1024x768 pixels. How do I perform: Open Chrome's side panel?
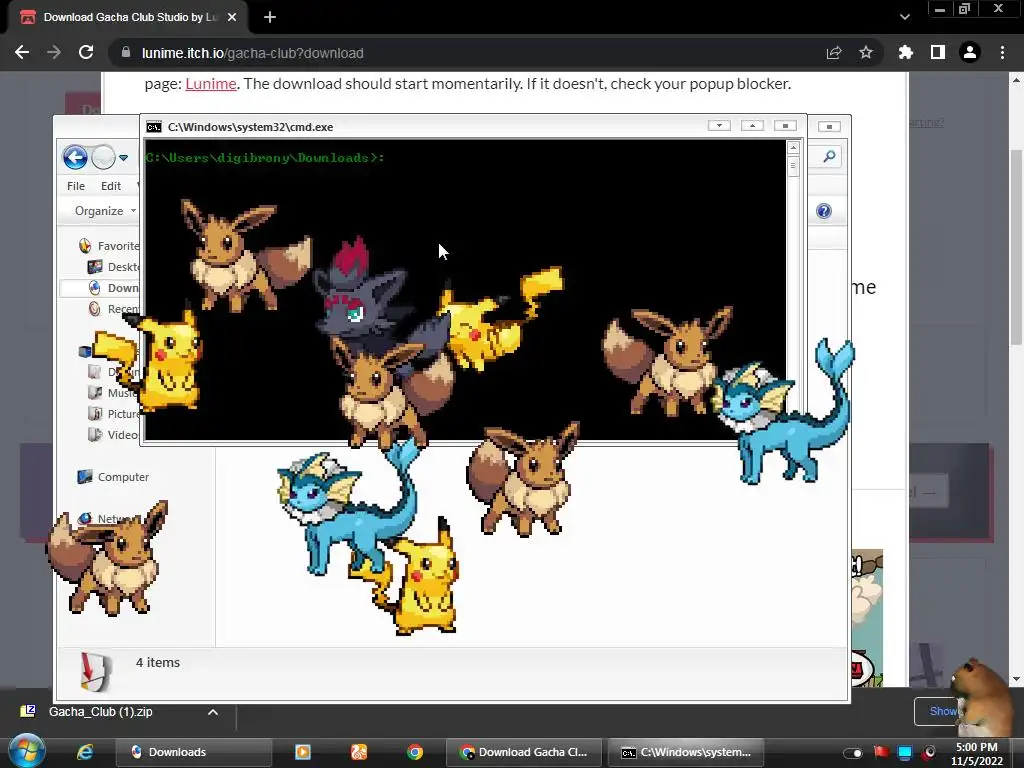pyautogui.click(x=938, y=52)
